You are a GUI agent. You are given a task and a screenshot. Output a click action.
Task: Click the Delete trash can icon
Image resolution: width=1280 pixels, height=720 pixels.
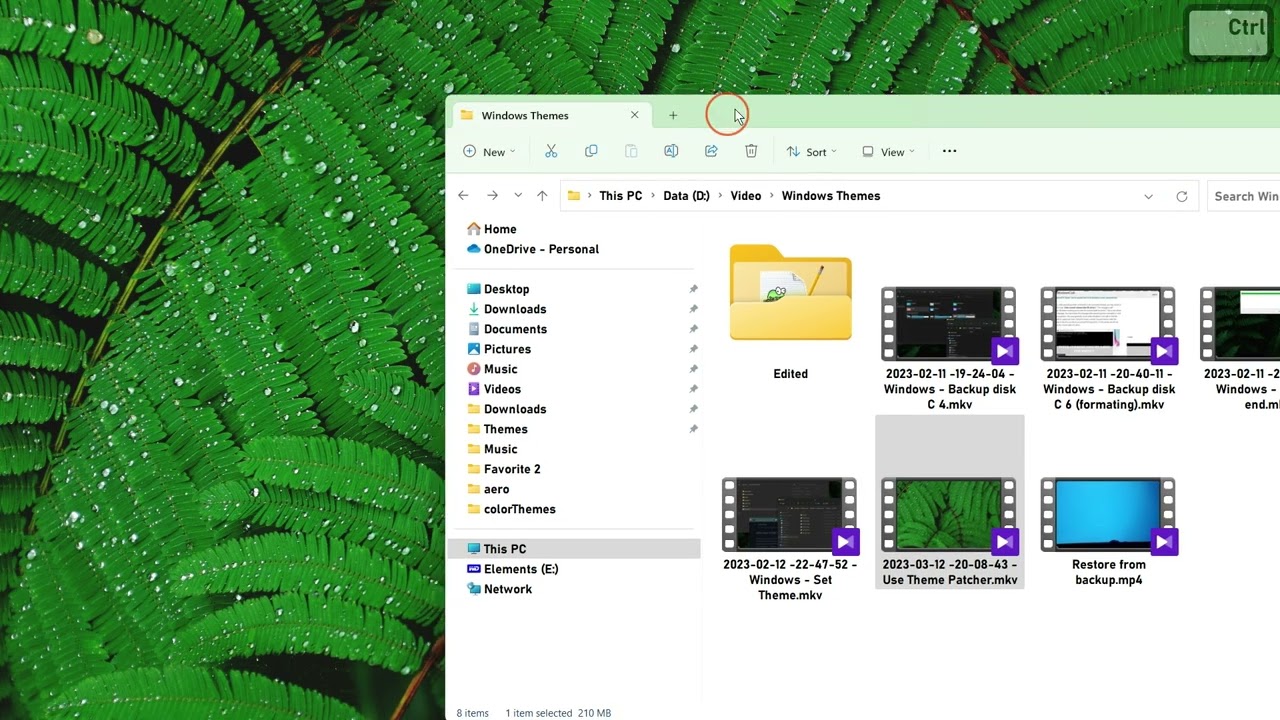751,151
